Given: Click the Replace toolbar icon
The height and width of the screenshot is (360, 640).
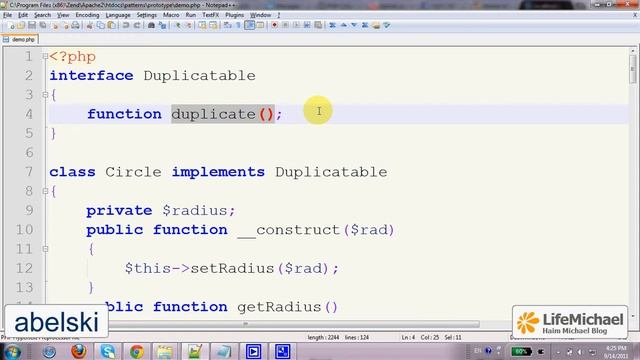Looking at the screenshot, I should [x=162, y=25].
